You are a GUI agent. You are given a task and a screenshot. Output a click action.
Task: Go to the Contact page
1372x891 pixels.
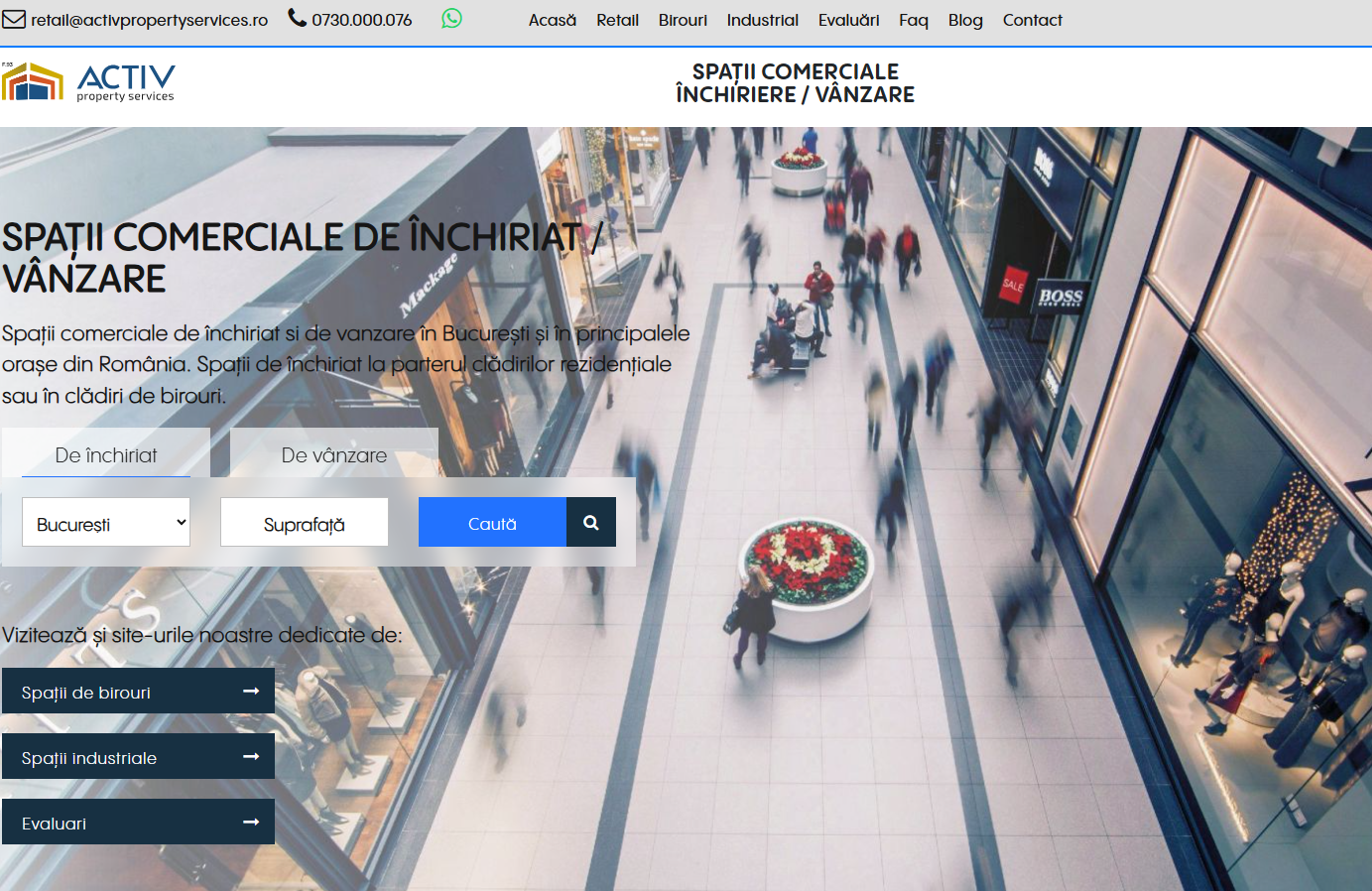1032,20
